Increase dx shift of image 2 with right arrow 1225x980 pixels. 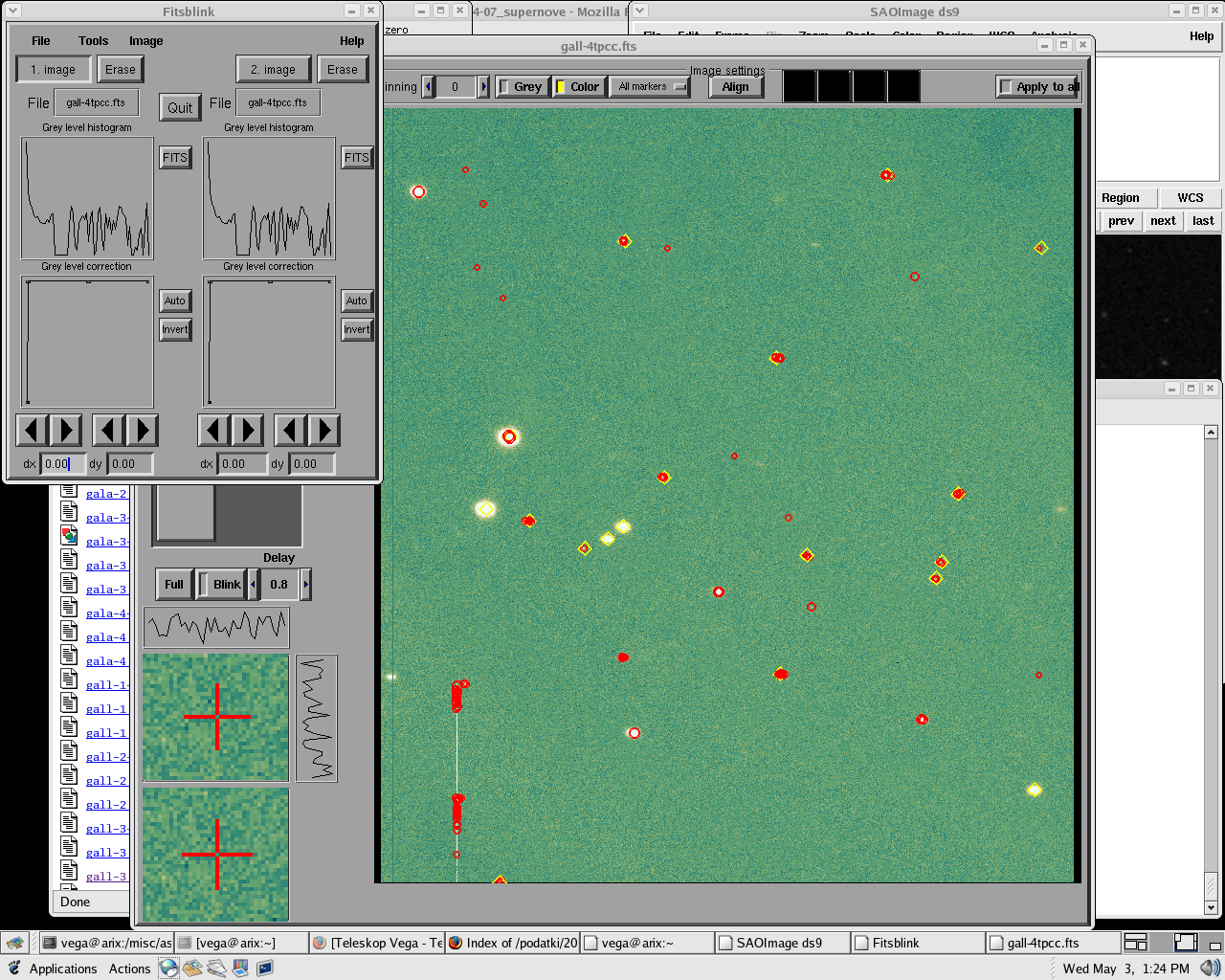pyautogui.click(x=248, y=431)
